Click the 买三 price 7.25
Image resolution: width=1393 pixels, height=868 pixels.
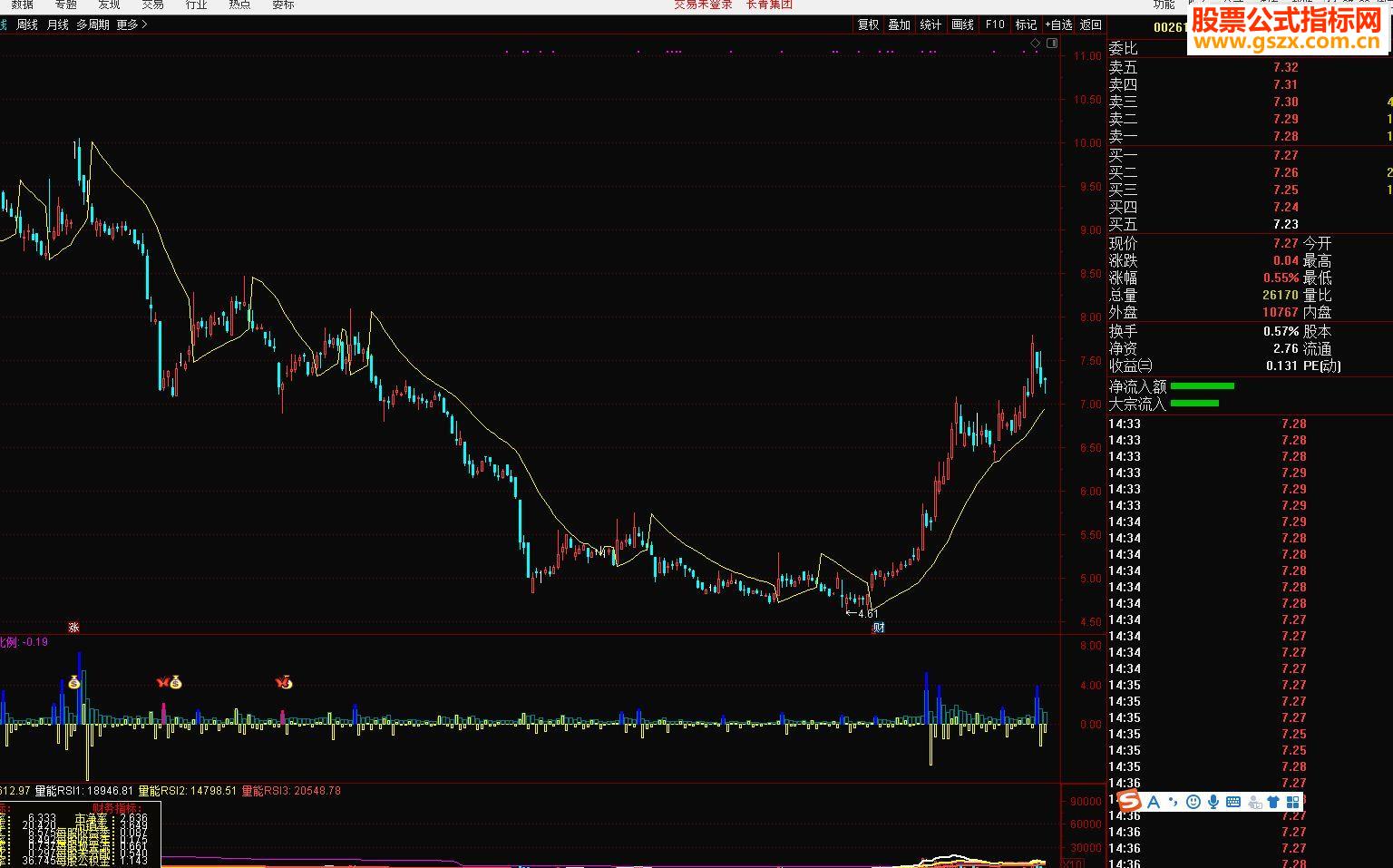click(x=1285, y=190)
